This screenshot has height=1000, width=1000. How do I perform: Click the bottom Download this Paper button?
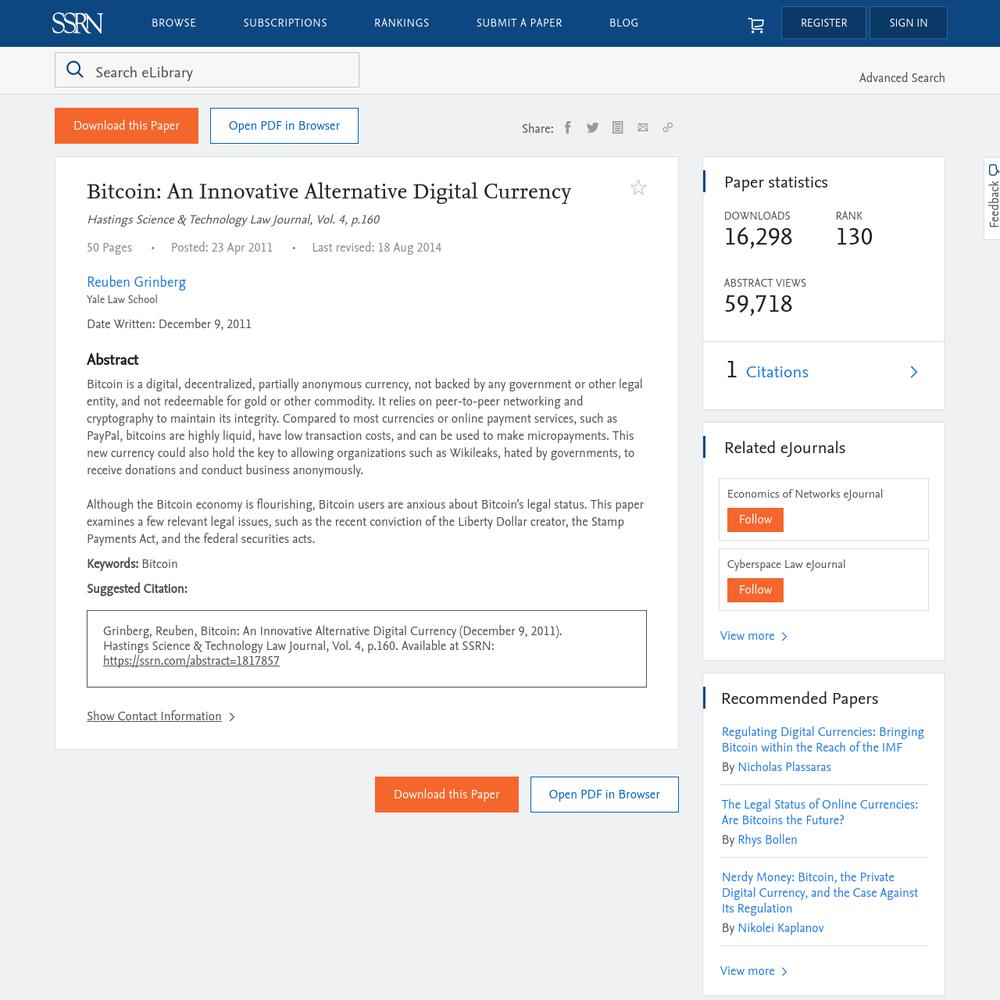[446, 794]
